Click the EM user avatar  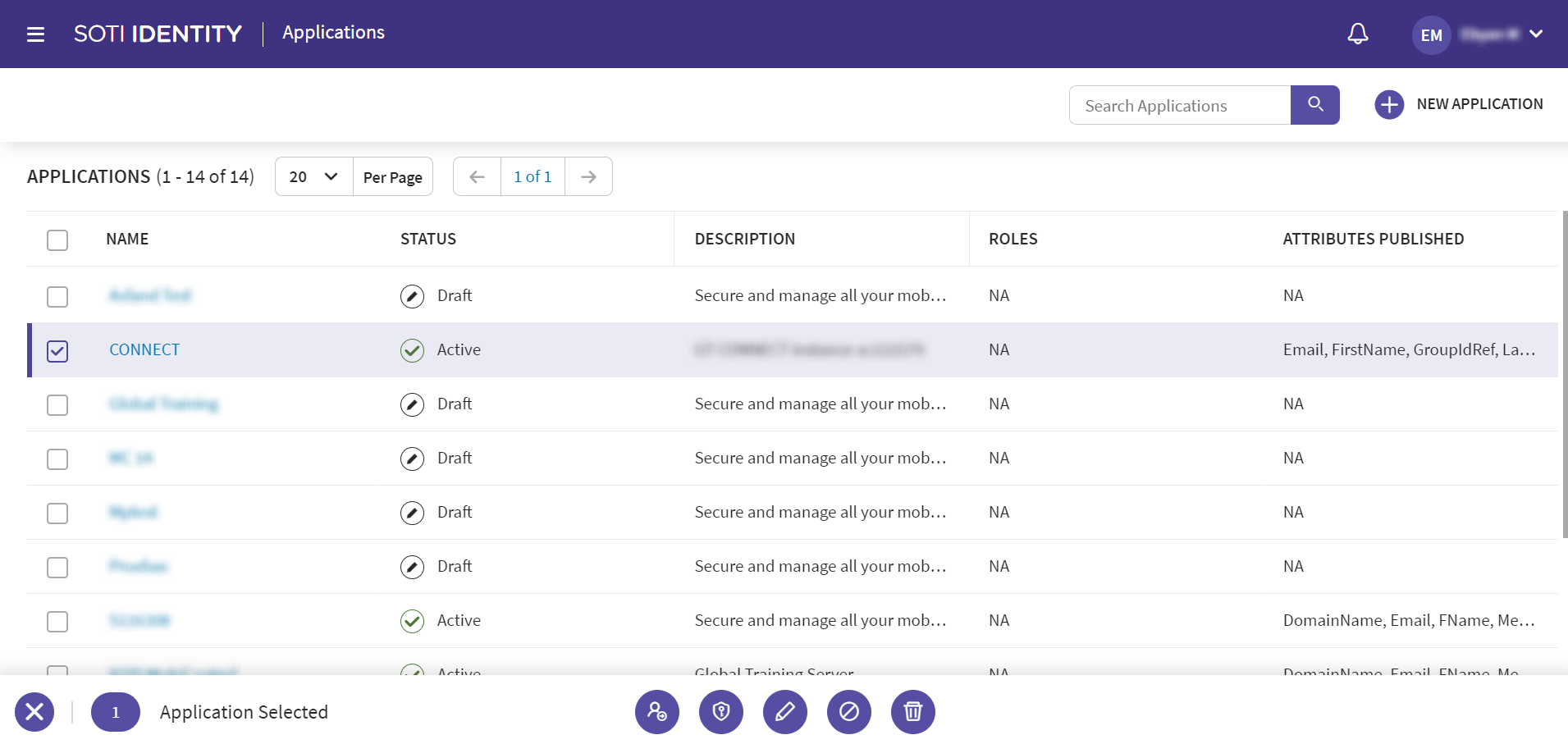tap(1431, 35)
